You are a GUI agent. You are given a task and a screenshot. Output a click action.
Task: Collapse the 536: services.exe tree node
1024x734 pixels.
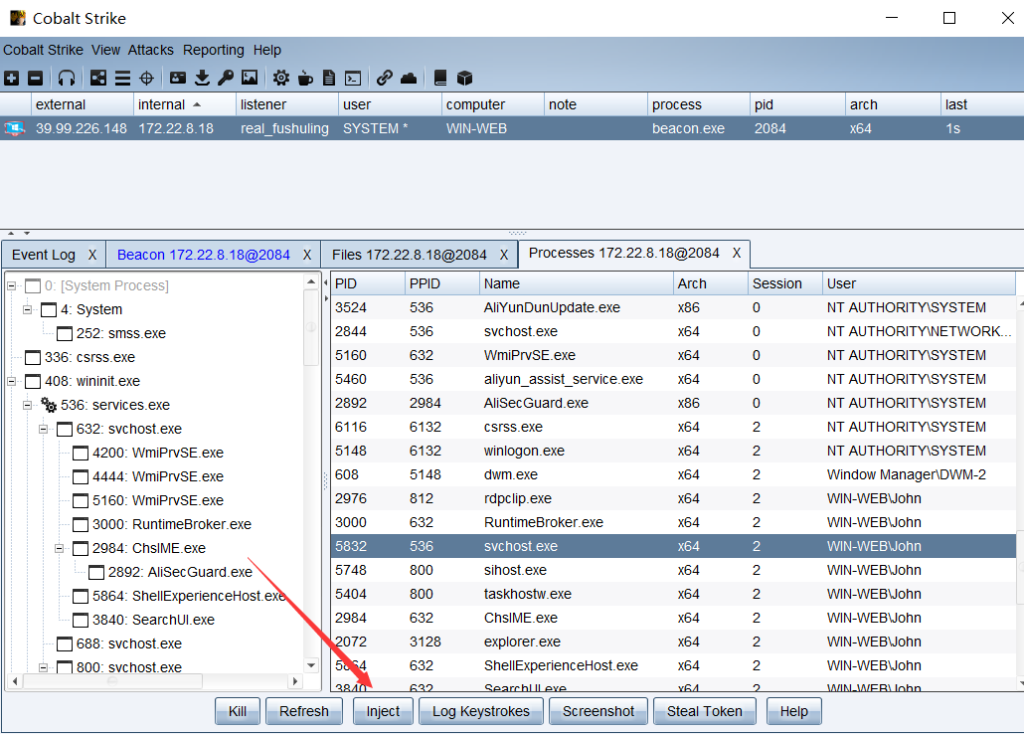[29, 405]
